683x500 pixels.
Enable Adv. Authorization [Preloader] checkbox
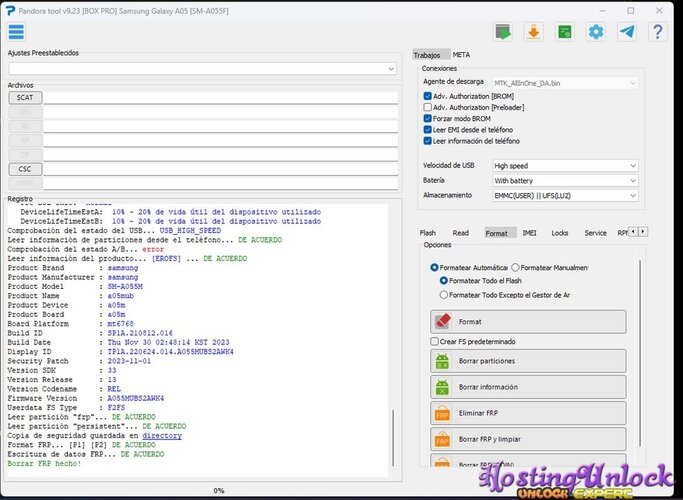pyautogui.click(x=428, y=107)
